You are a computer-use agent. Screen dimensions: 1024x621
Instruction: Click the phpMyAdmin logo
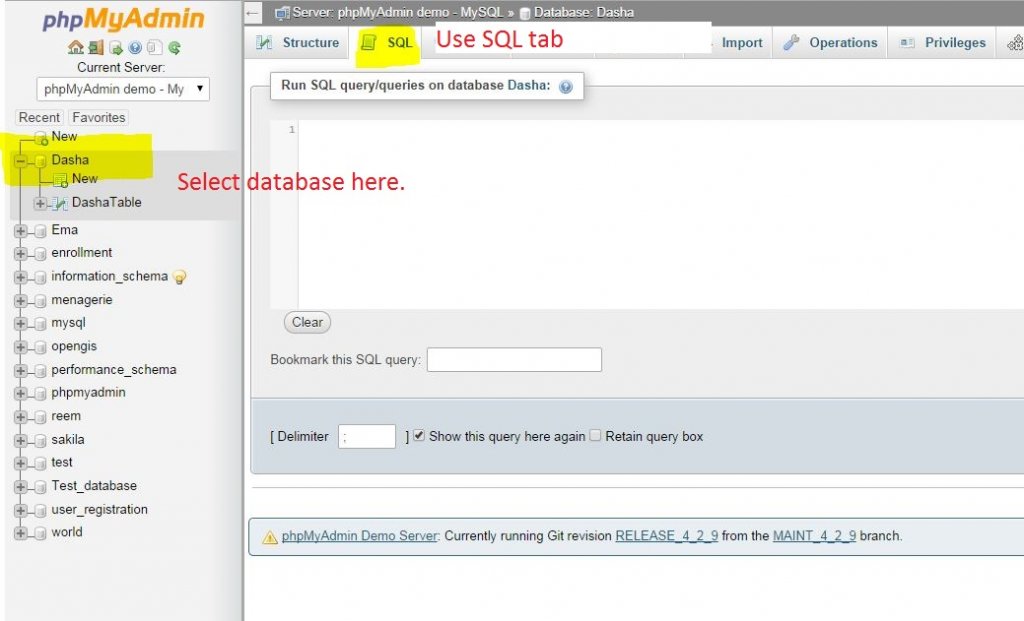point(123,19)
